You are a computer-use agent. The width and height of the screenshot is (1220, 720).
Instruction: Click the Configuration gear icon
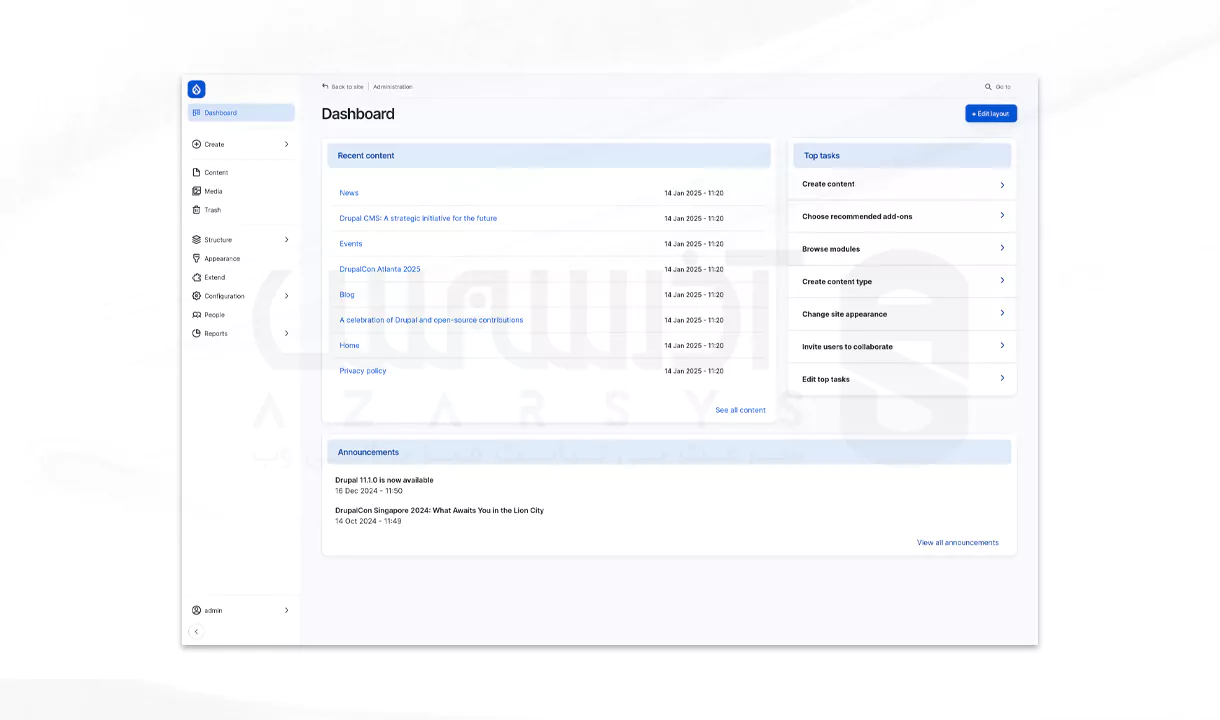(196, 296)
